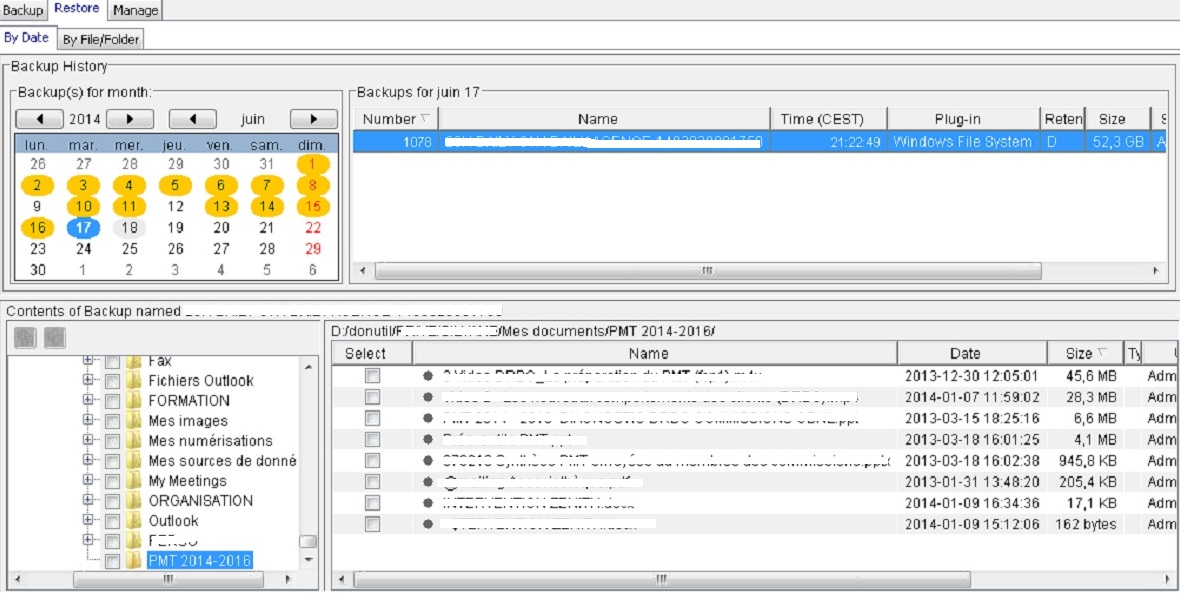This screenshot has height=593, width=1180.
Task: Click the file bullet icon on the first listed file
Action: coord(428,376)
